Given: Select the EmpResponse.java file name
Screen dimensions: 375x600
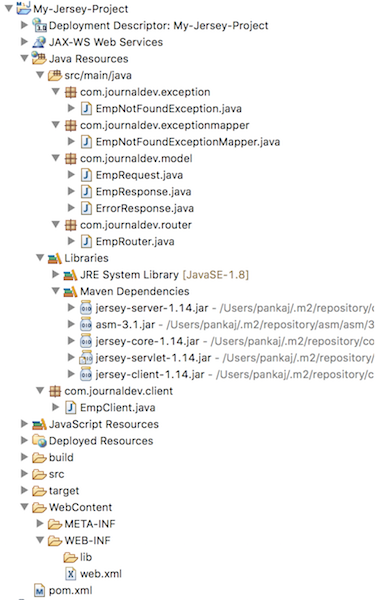Looking at the screenshot, I should point(143,192).
